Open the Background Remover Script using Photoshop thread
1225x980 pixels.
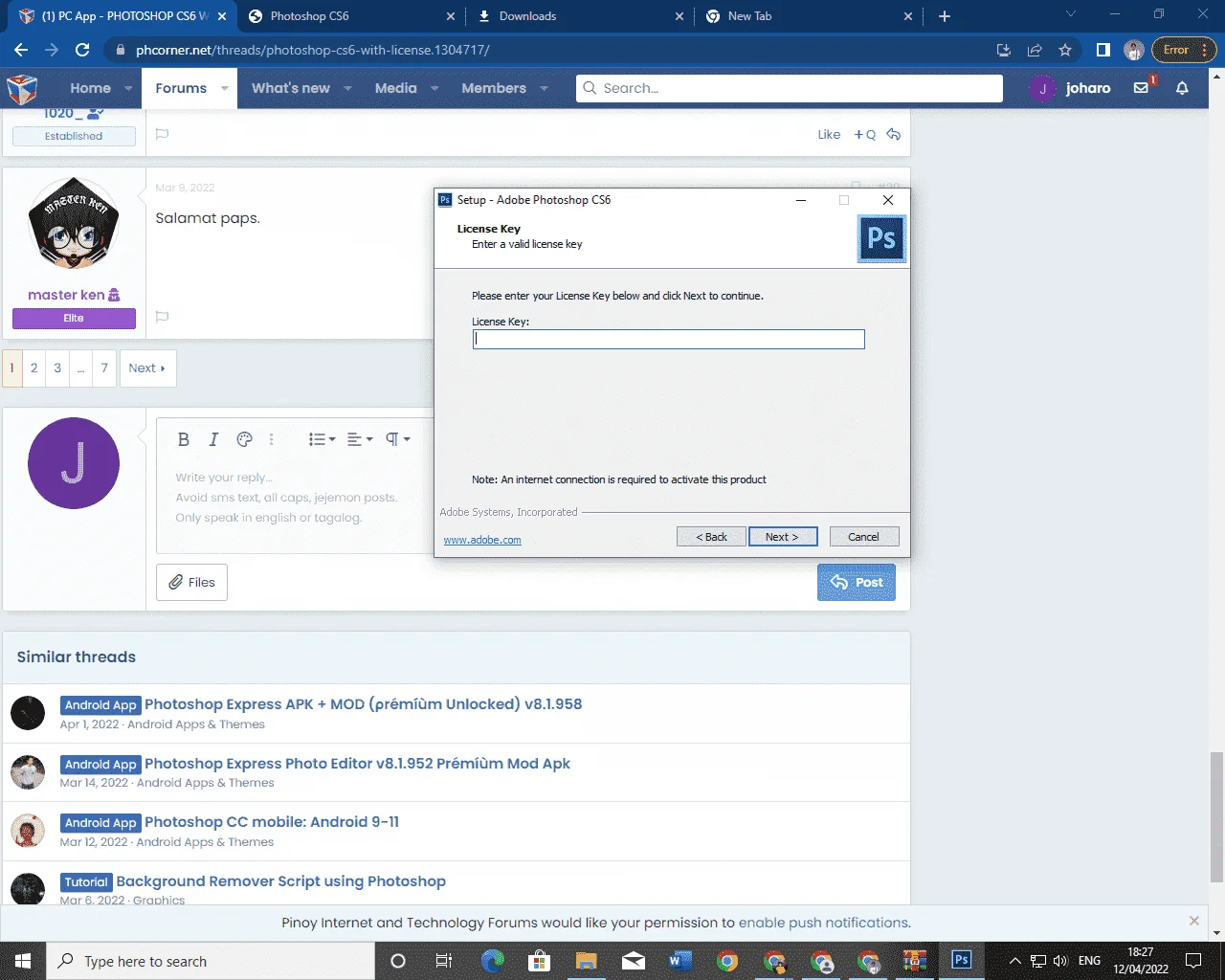(280, 881)
